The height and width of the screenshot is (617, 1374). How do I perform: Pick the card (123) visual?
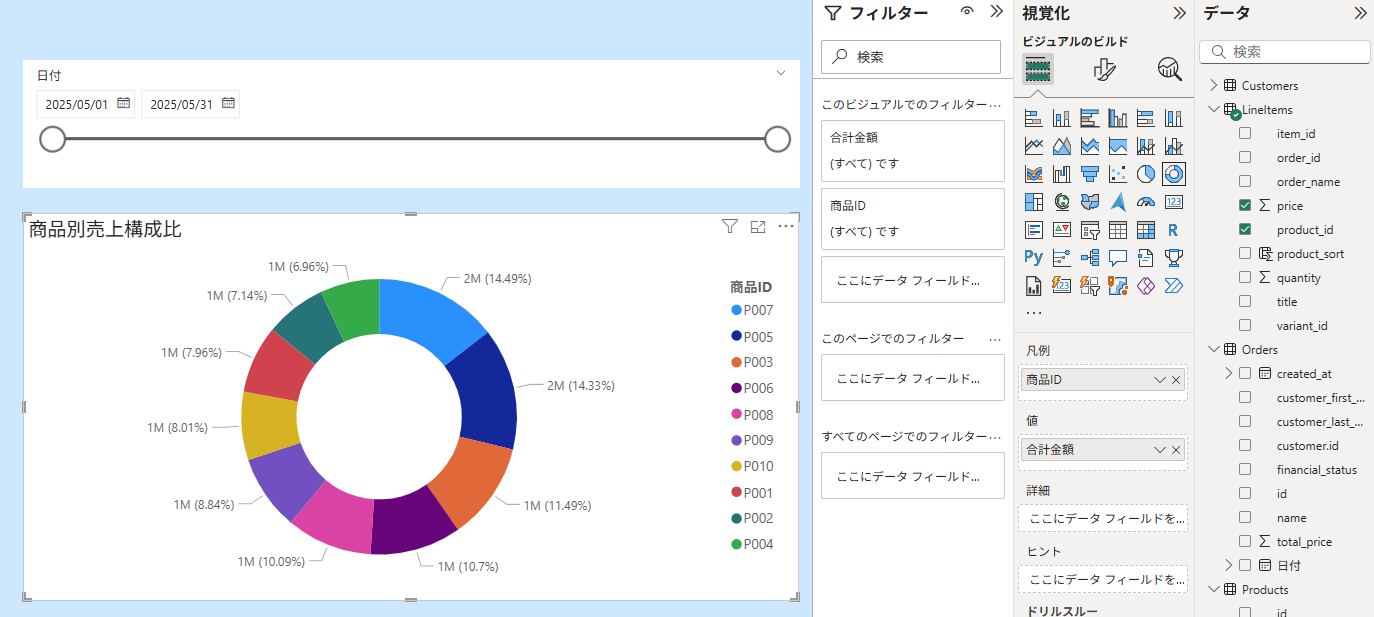1174,202
